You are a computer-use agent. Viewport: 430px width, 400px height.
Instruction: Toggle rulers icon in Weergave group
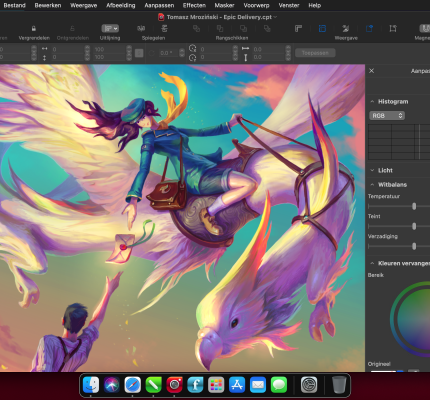click(298, 29)
